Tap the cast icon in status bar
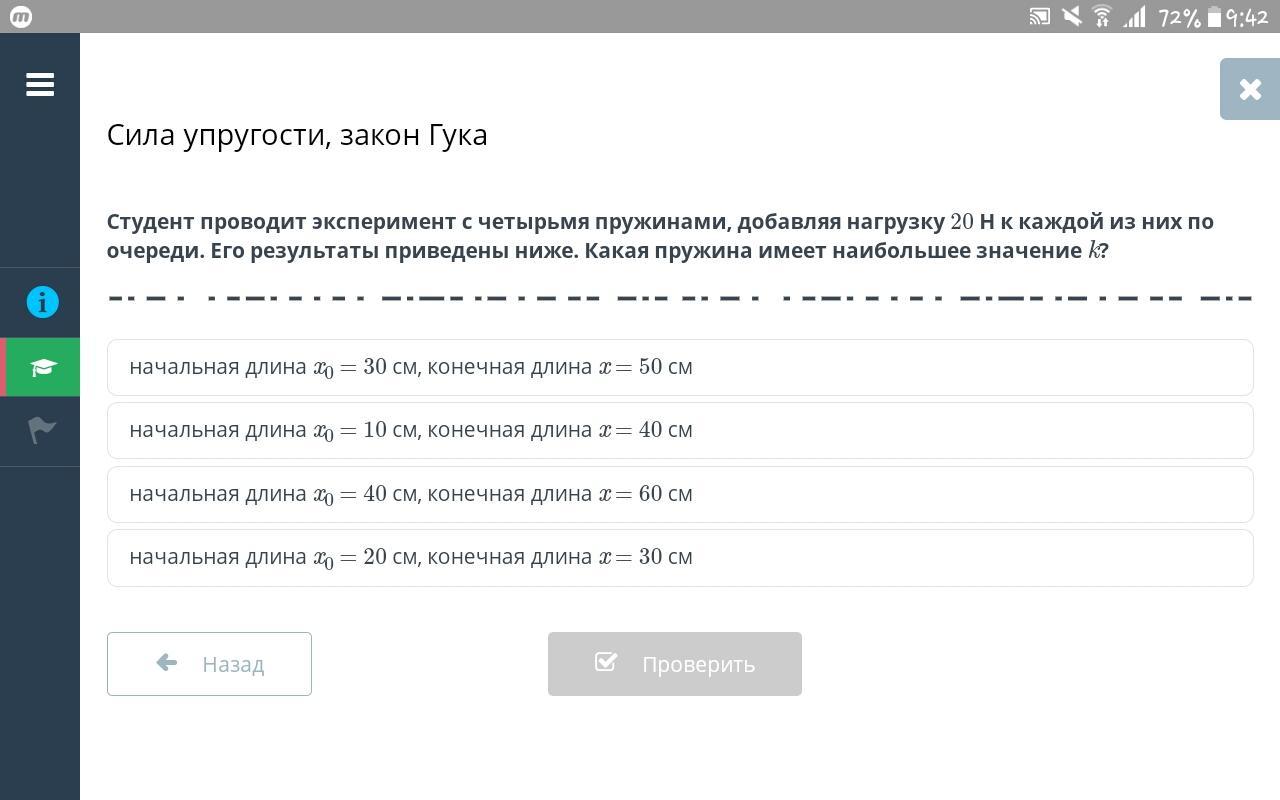1280x800 pixels. 1040,17
